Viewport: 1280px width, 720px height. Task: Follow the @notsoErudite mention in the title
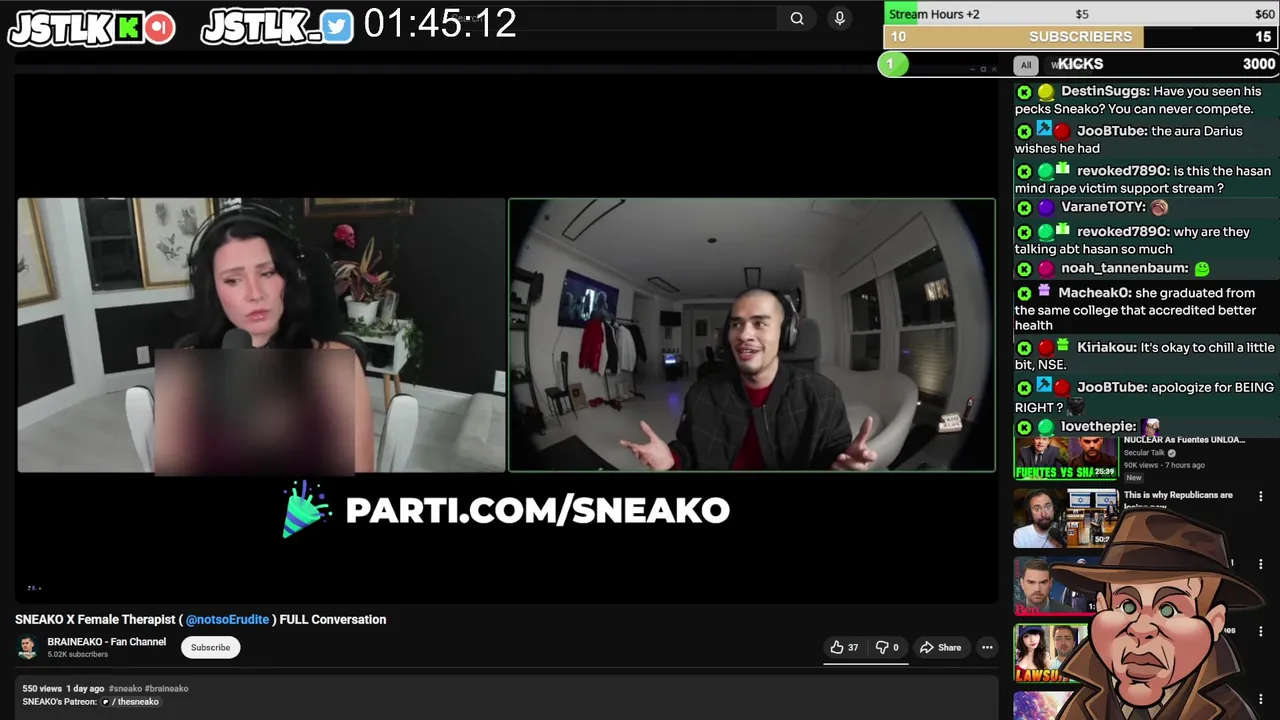click(227, 620)
